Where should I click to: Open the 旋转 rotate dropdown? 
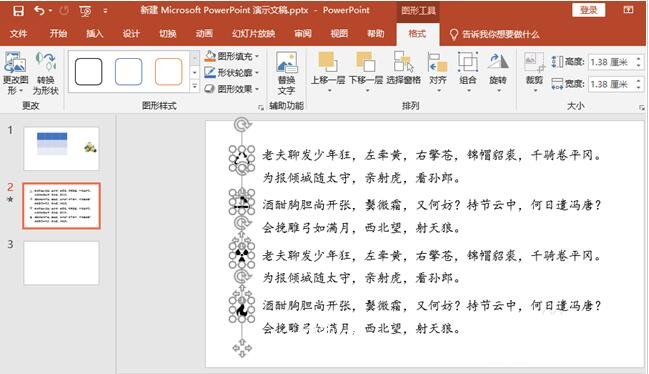tap(498, 71)
